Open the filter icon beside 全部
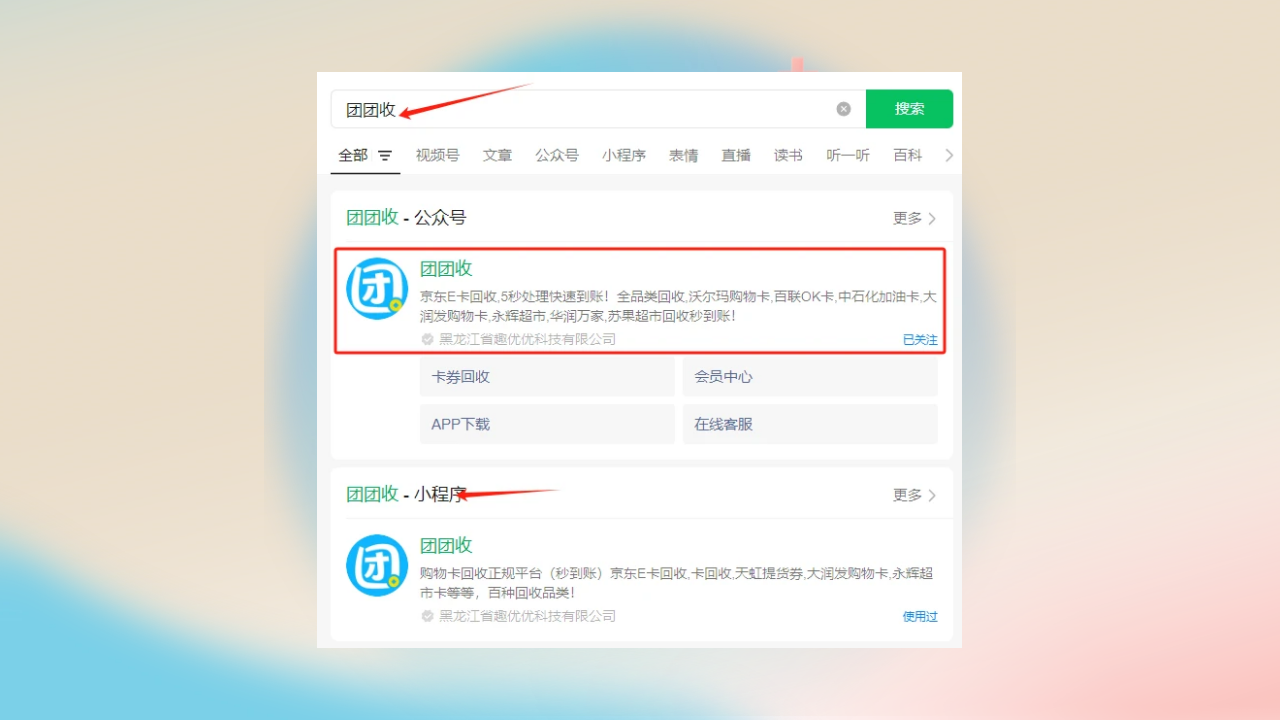Image resolution: width=1280 pixels, height=720 pixels. (x=385, y=156)
